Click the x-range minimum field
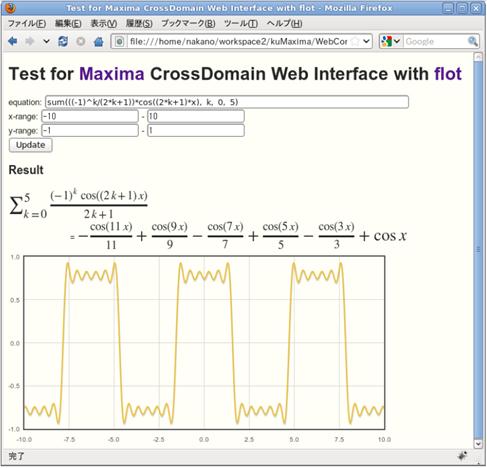 click(x=90, y=116)
